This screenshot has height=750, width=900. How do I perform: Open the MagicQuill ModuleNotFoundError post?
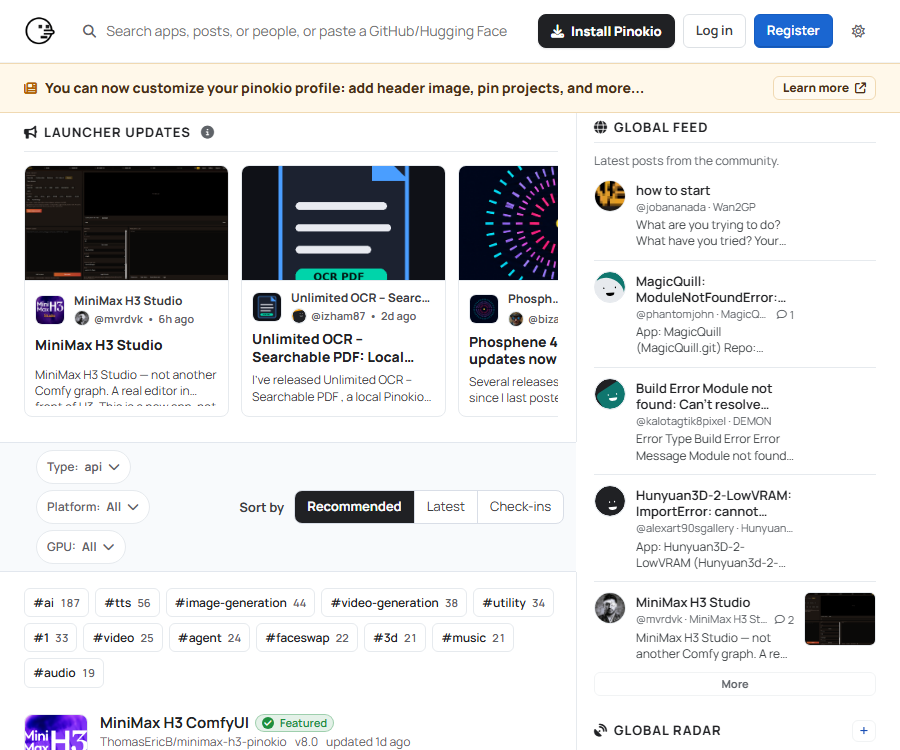(711, 289)
